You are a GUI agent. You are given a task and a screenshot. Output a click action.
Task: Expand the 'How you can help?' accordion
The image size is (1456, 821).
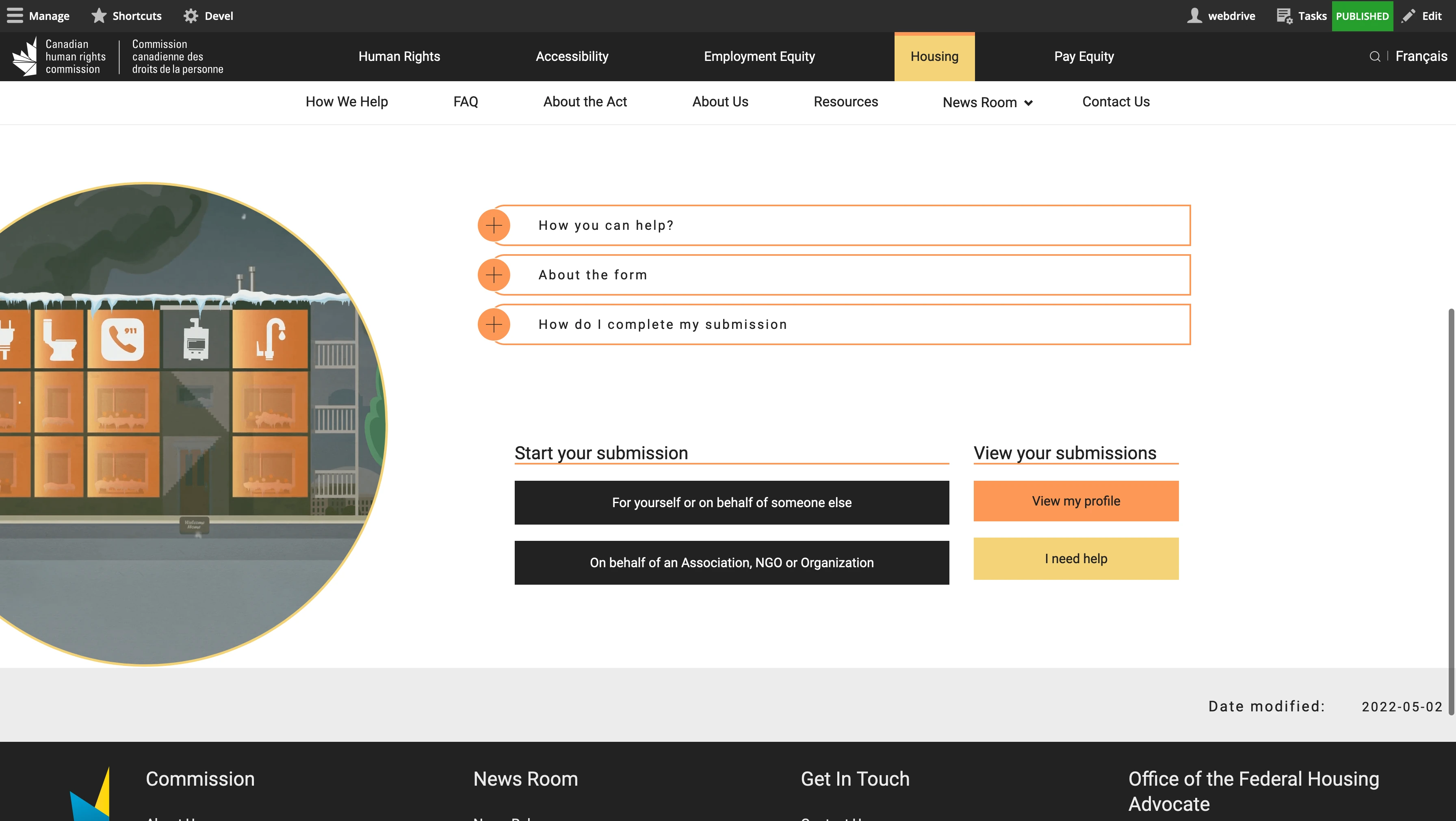pos(494,225)
